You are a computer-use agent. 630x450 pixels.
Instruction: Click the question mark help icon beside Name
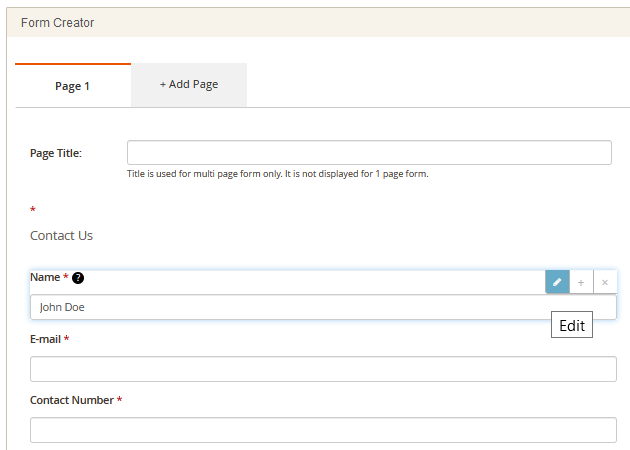78,278
